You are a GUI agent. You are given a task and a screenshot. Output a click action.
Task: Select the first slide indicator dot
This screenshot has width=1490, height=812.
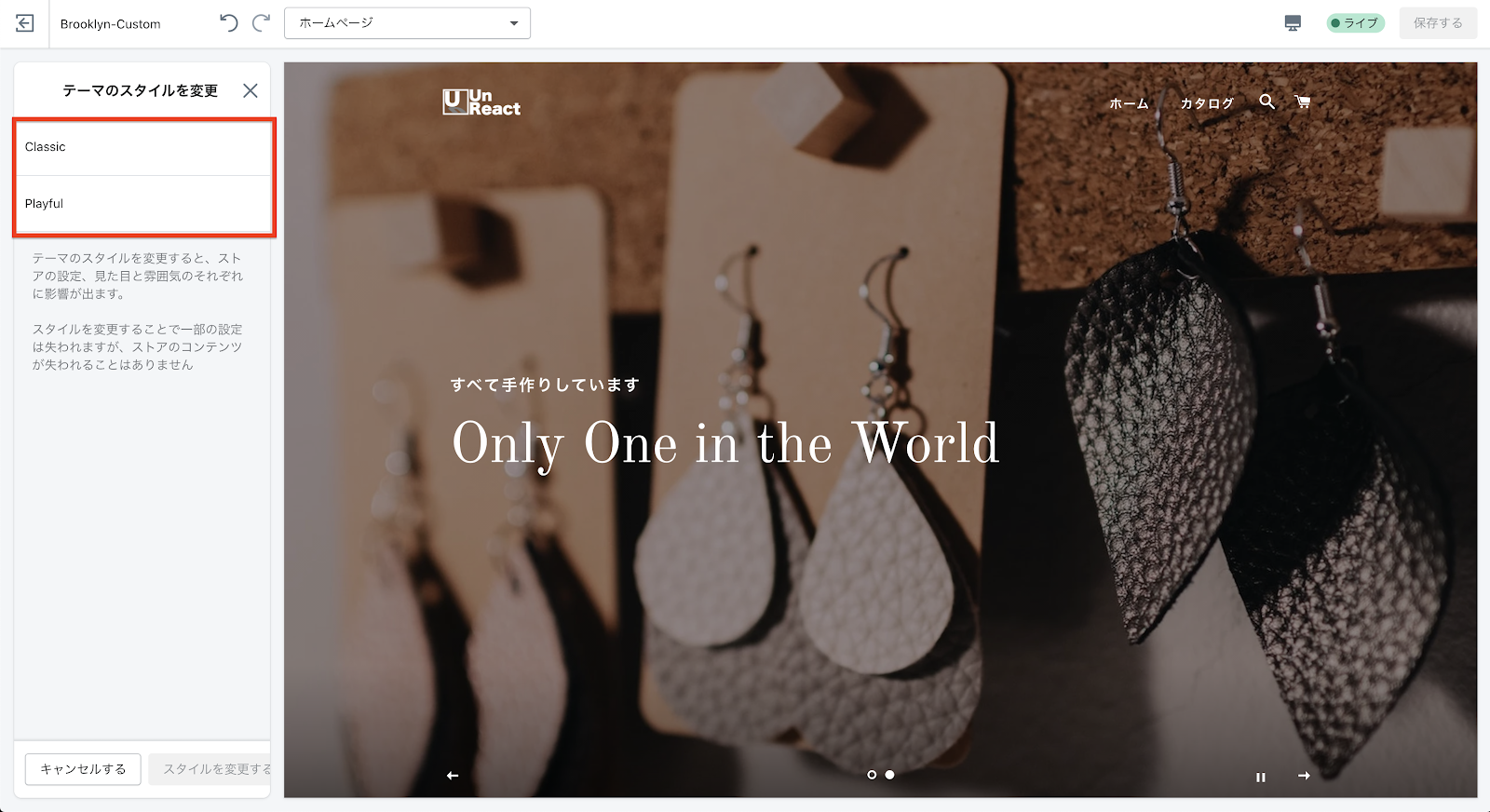point(872,775)
